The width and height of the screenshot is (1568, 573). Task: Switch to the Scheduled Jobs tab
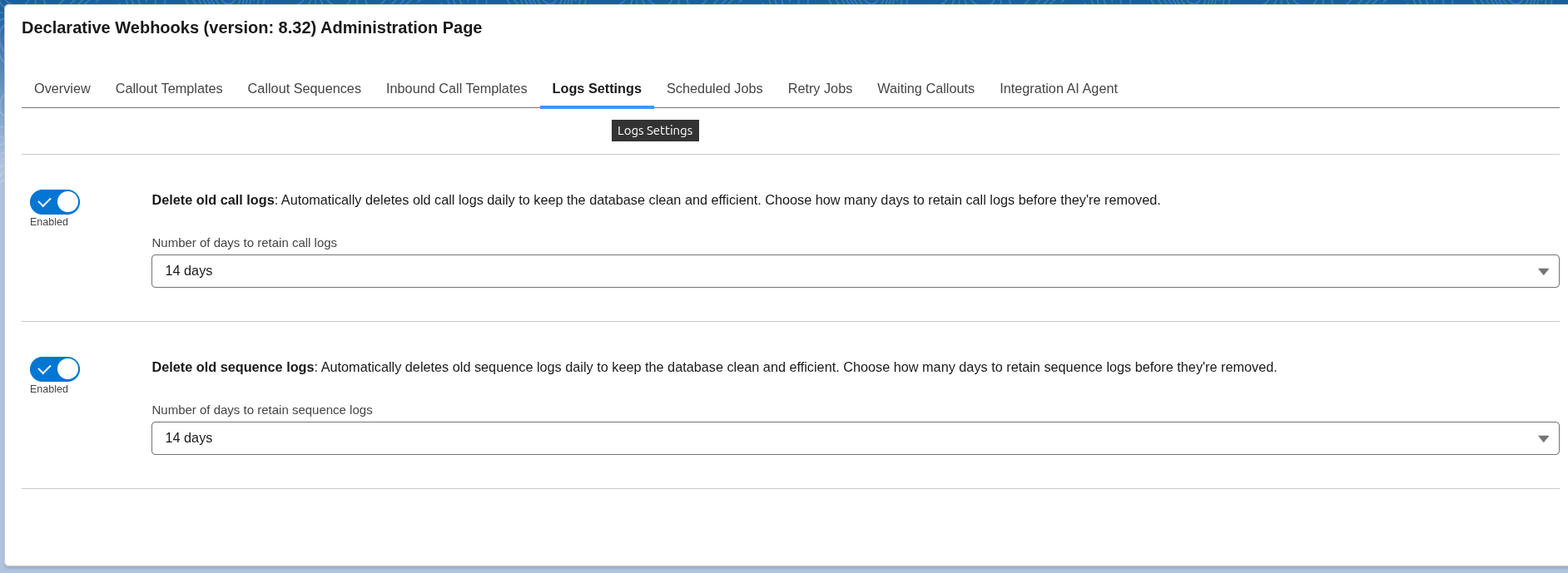tap(714, 89)
